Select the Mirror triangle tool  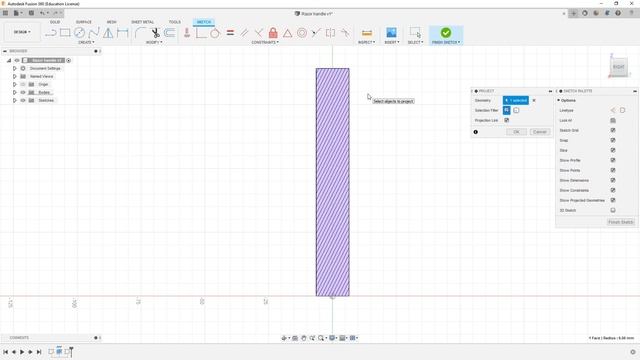[108, 33]
